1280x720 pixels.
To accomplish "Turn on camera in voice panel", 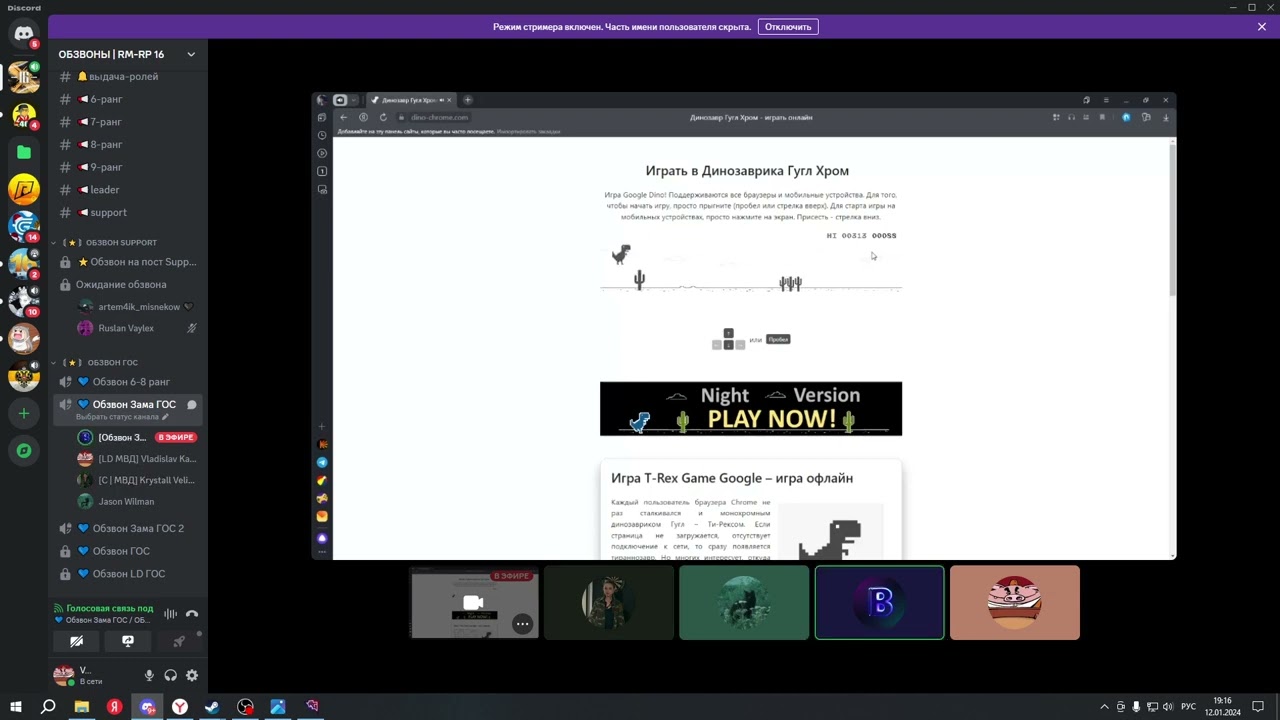I will coord(77,641).
